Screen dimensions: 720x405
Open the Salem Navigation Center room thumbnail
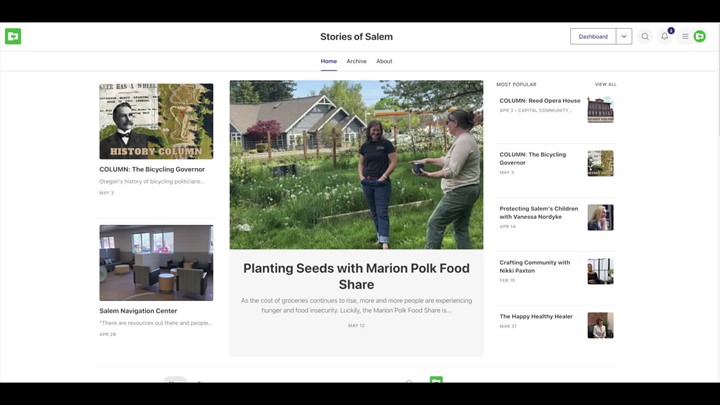click(156, 263)
